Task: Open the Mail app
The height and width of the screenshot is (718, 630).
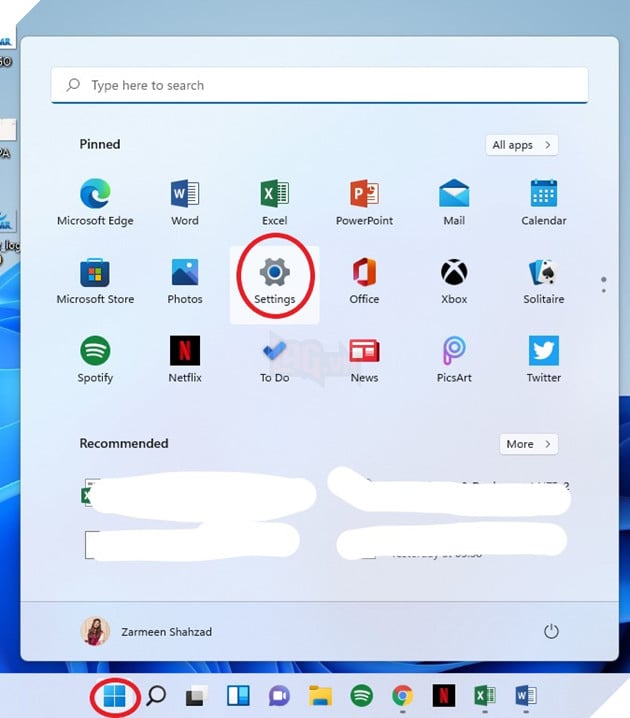Action: coord(454,201)
